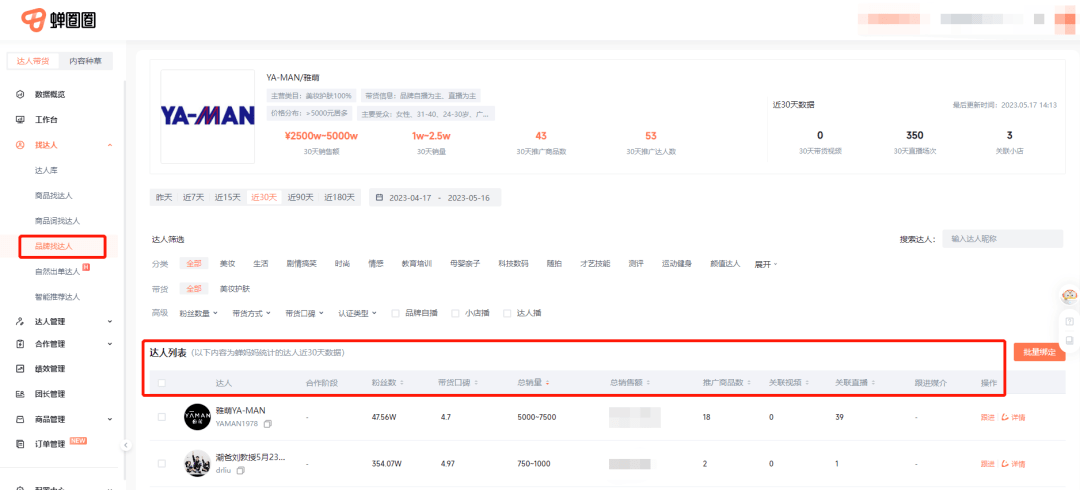Click the 商品管理 sidebar icon
The image size is (1080, 490).
[21, 419]
